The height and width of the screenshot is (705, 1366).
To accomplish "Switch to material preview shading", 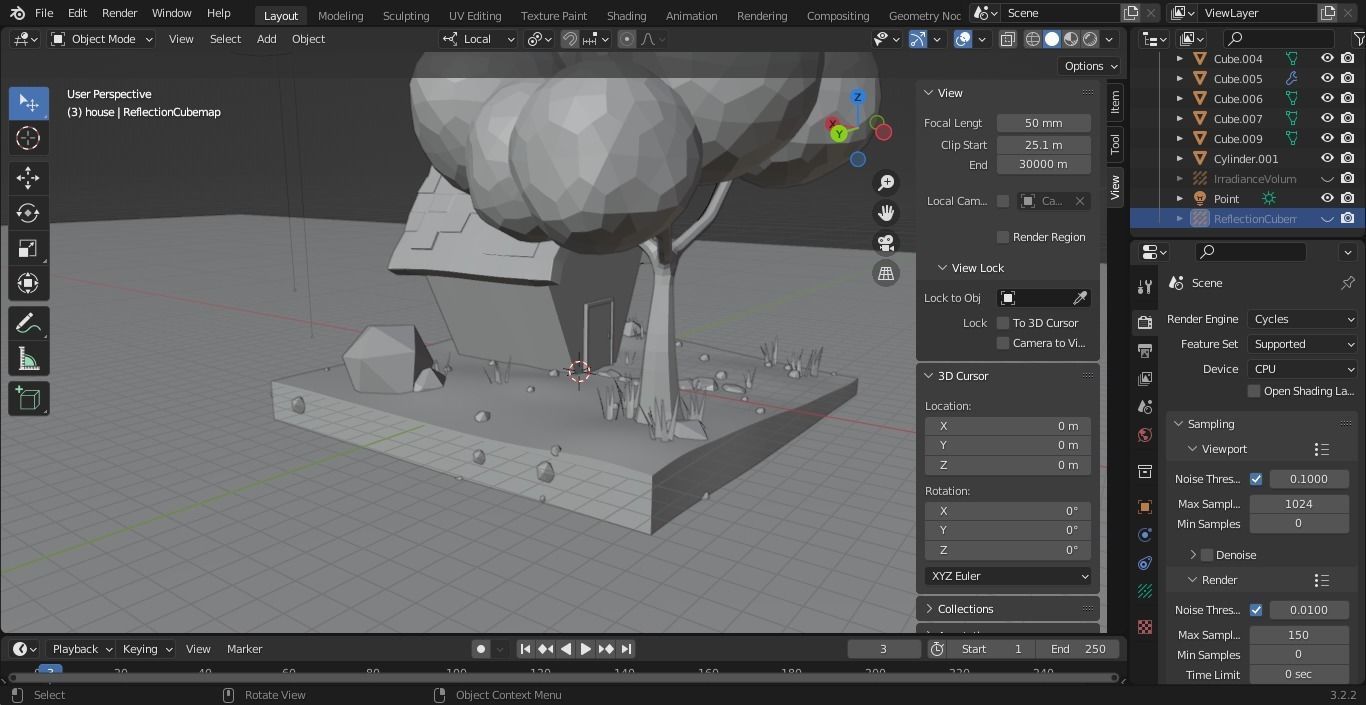I will 1071,39.
